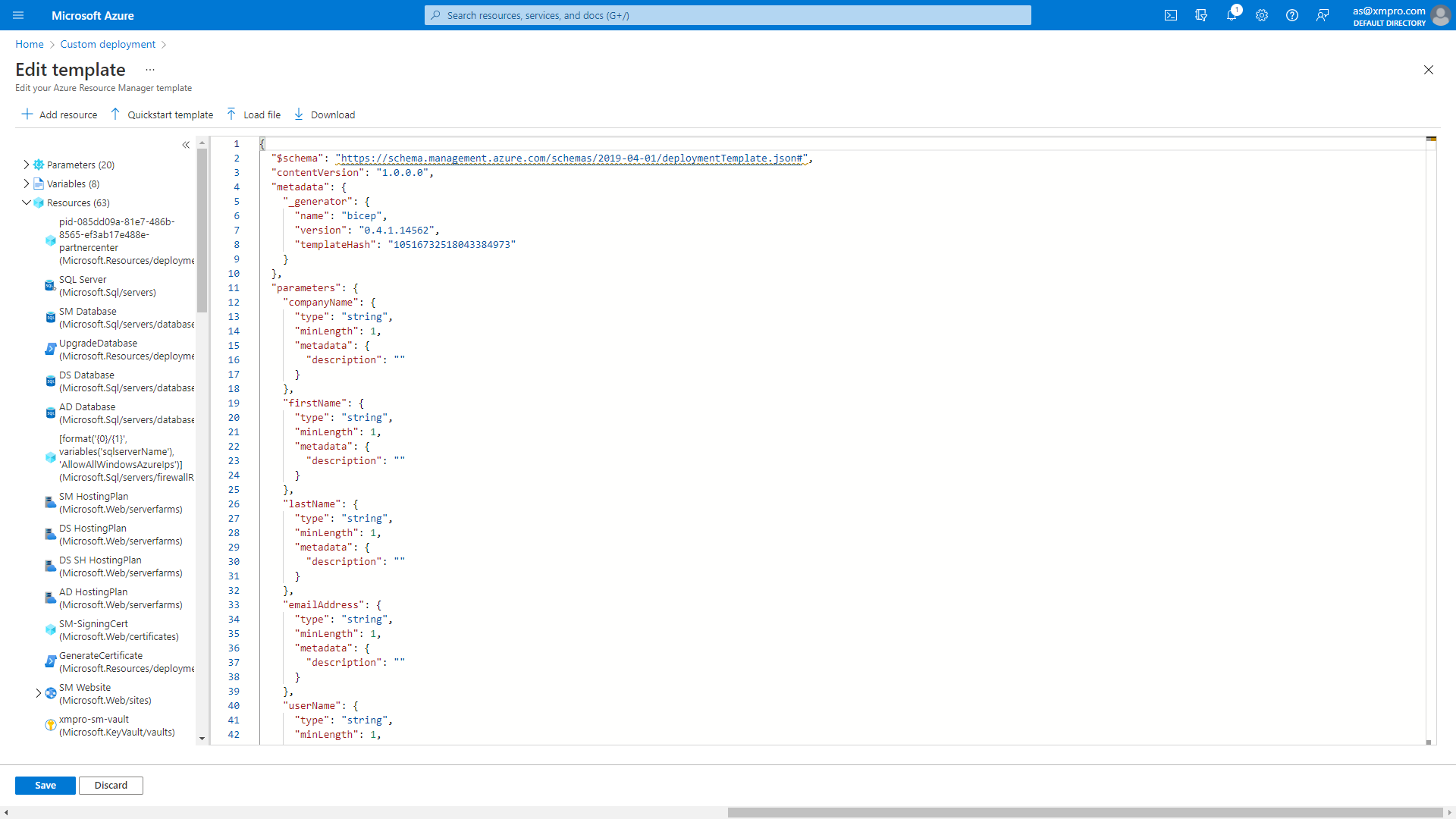Open the feedback icon in the top bar

click(1323, 15)
